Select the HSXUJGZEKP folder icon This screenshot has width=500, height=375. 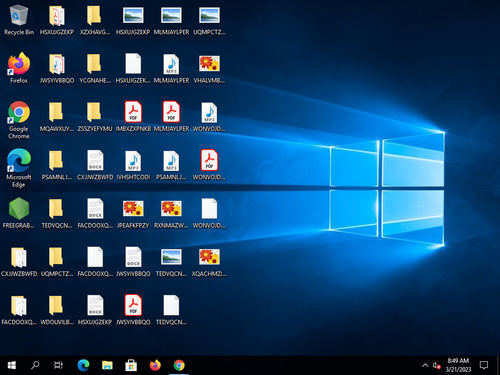pos(57,20)
